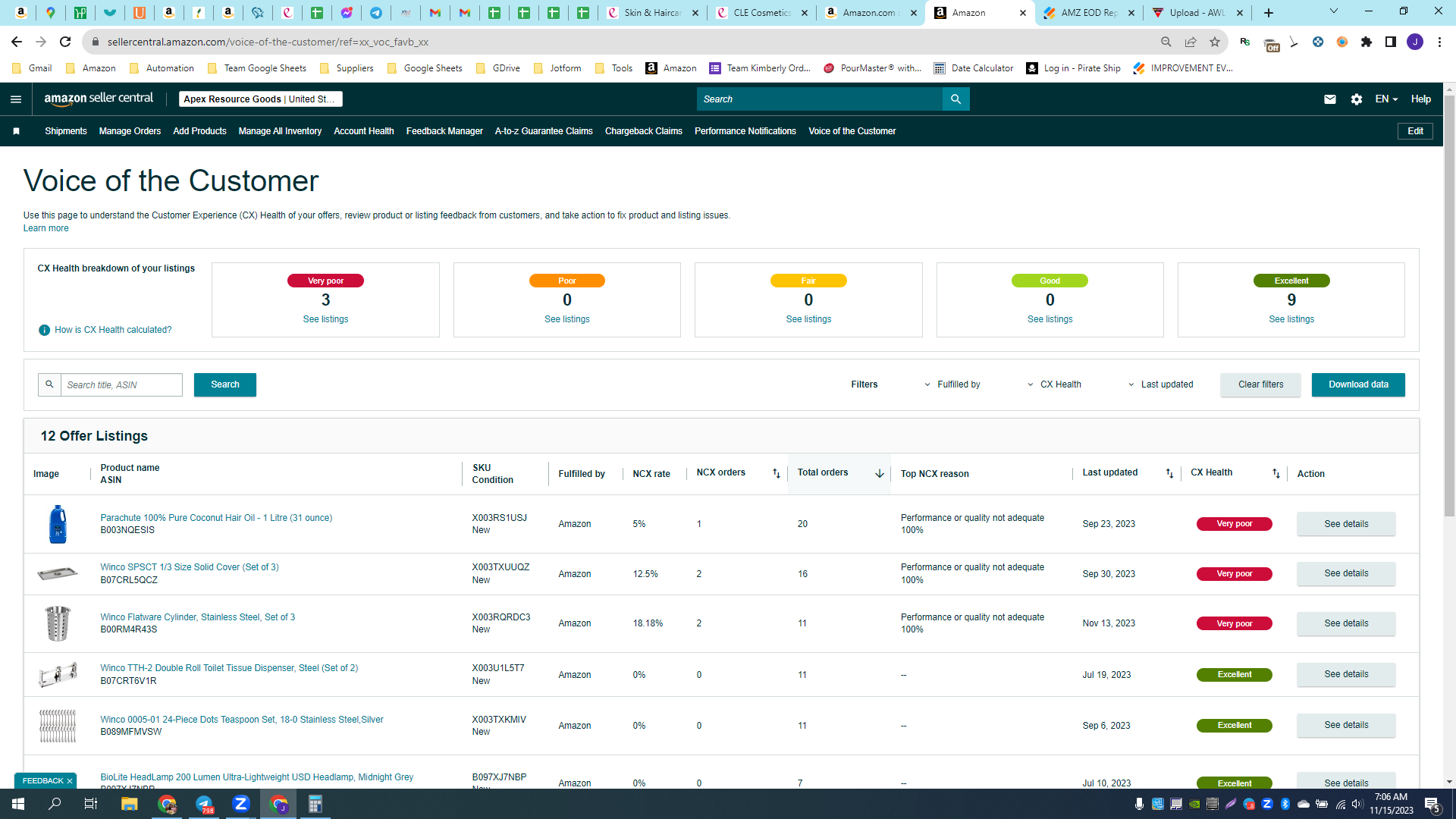Open Telegram from the taskbar
This screenshot has height=819, width=1456.
204,804
